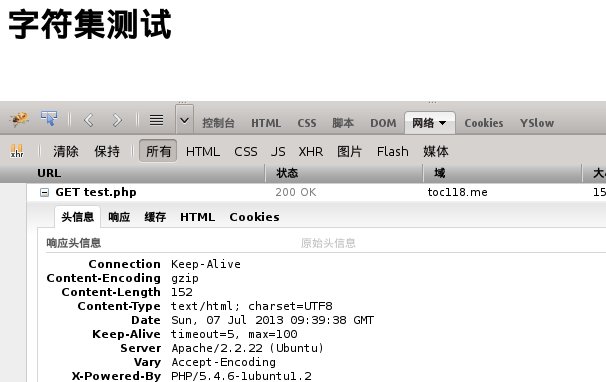Go back with the left arrow icon
Image resolution: width=606 pixels, height=382 pixels.
[x=89, y=120]
